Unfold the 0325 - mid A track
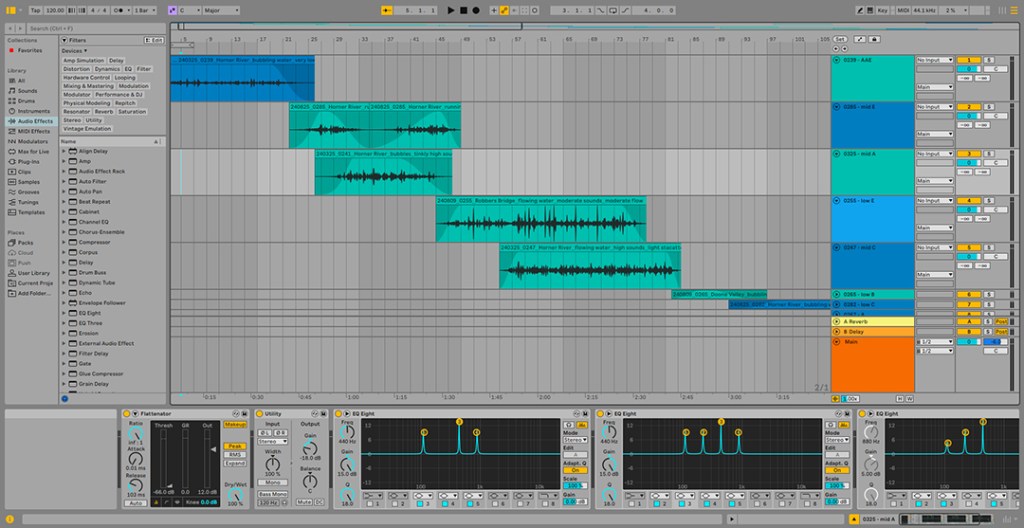Screen dimensions: 1024x528 [x=837, y=154]
